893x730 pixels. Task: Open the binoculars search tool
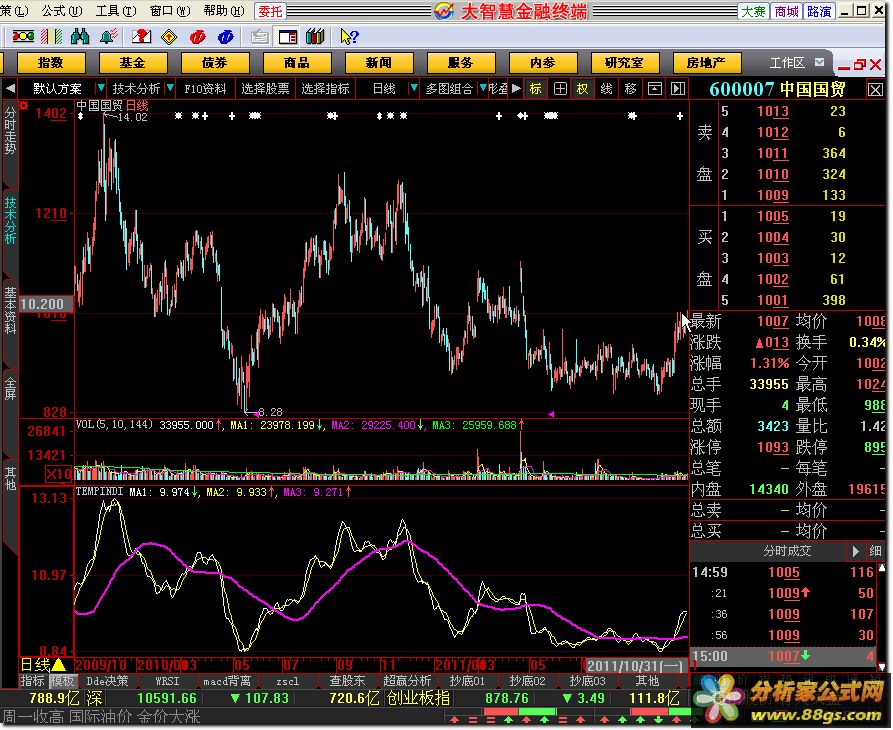[x=80, y=37]
